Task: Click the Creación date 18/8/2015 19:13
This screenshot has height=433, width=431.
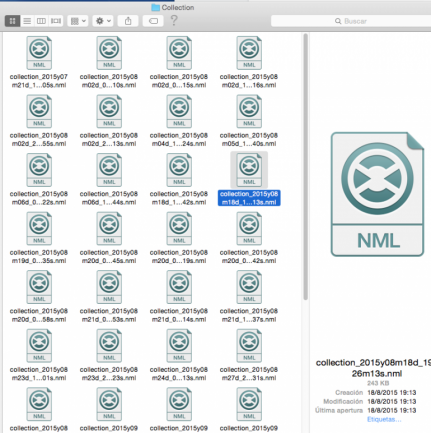Action: [392, 393]
